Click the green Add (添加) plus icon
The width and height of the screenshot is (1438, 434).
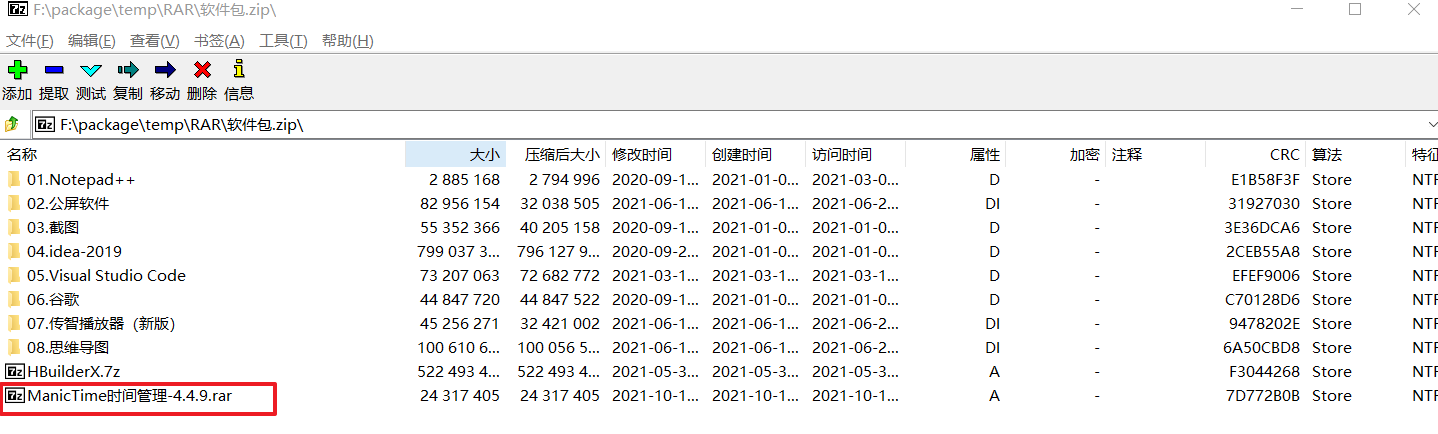tap(17, 70)
